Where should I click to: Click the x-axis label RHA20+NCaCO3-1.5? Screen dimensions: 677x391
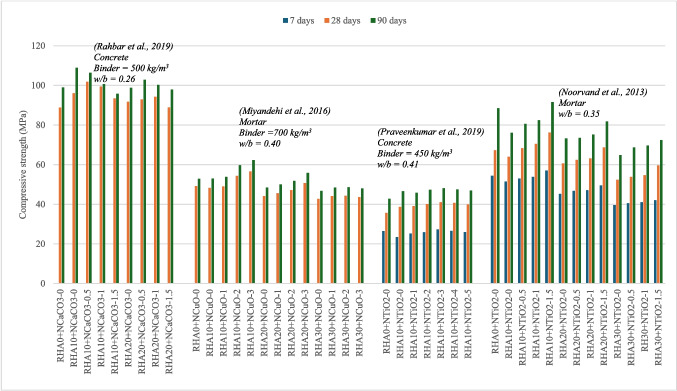pos(169,331)
